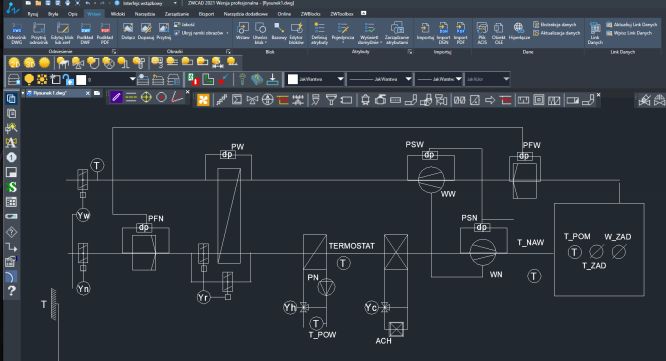Click the green S icon in left sidebar
666x361 pixels.
(11, 187)
